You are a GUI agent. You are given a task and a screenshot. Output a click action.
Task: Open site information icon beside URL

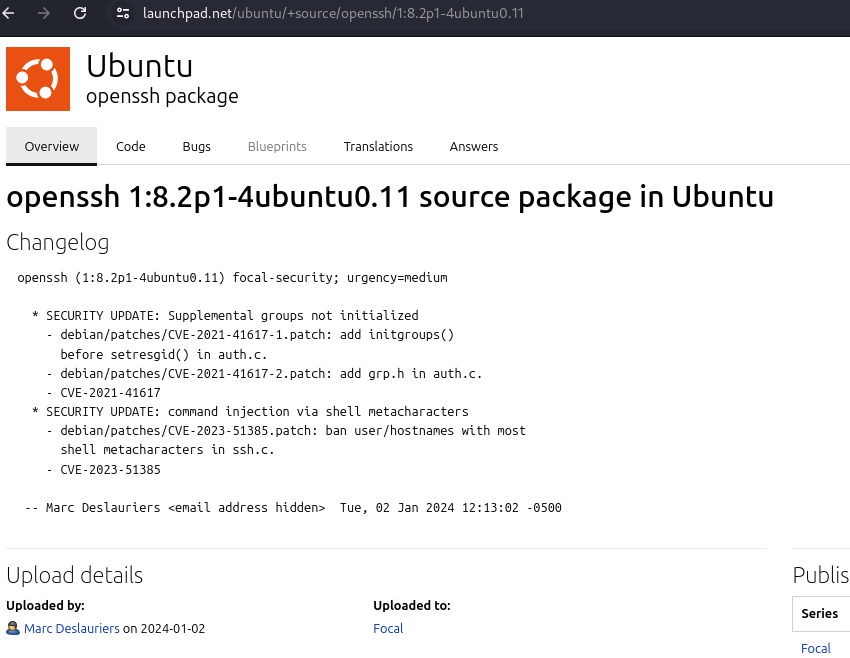[123, 13]
